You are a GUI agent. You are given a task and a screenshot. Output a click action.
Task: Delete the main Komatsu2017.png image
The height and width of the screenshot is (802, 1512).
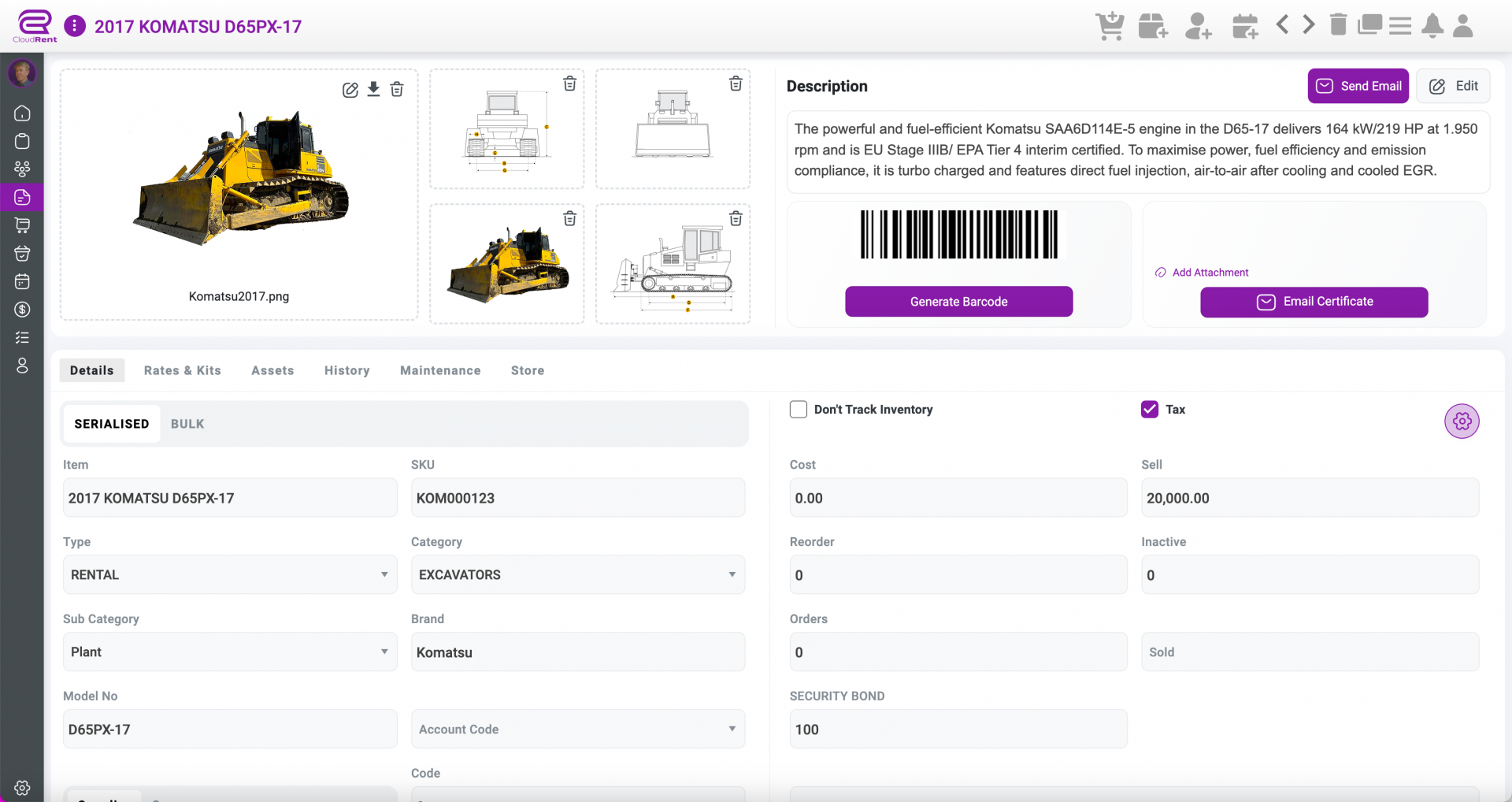397,89
